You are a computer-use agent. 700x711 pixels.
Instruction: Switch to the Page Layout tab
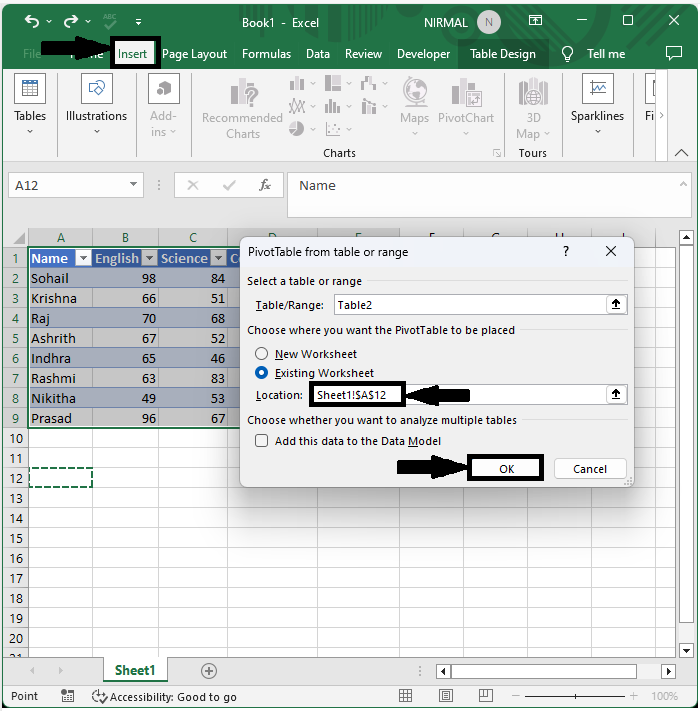coord(194,54)
